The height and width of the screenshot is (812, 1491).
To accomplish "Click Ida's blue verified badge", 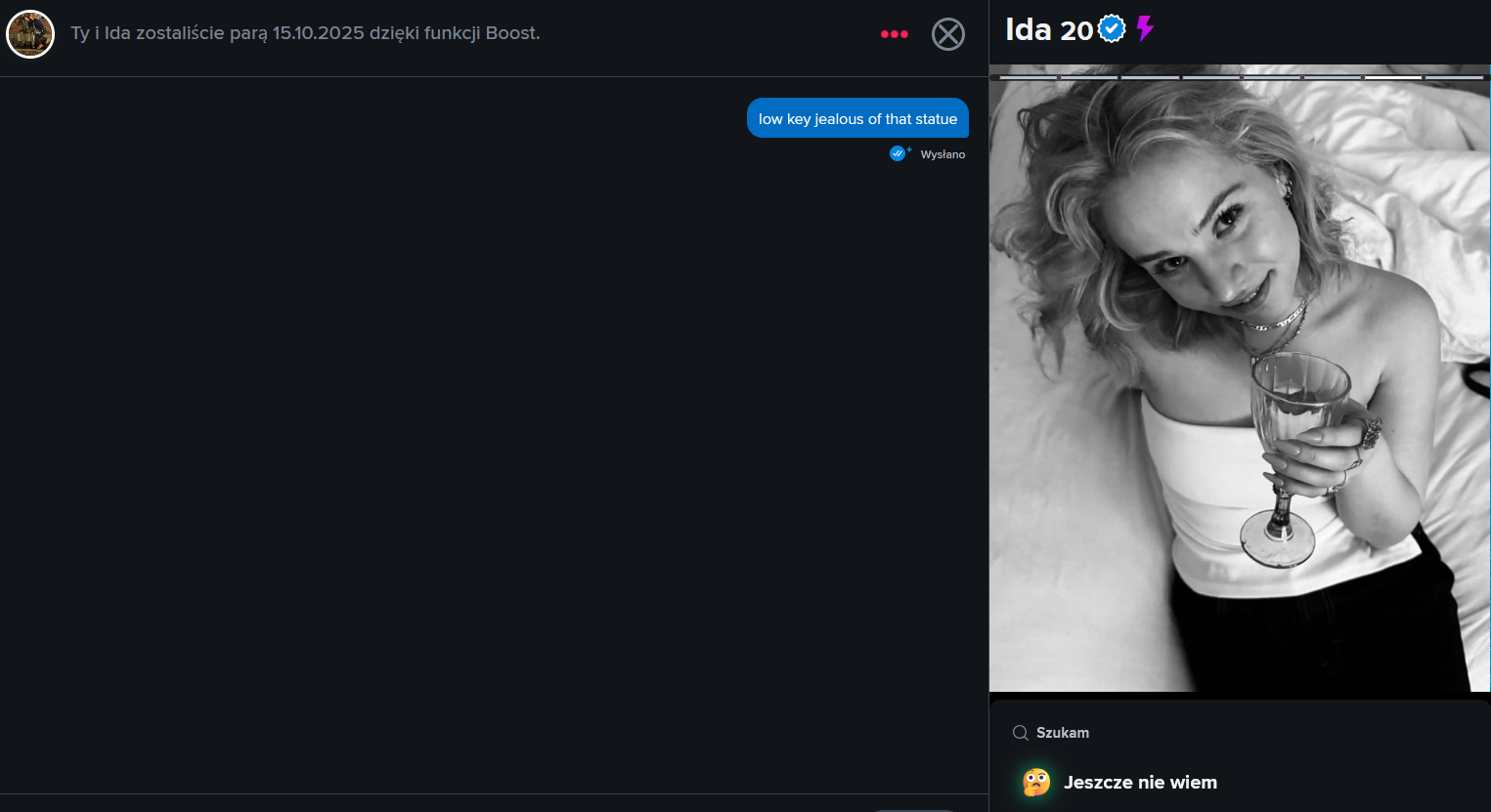I will click(1112, 29).
